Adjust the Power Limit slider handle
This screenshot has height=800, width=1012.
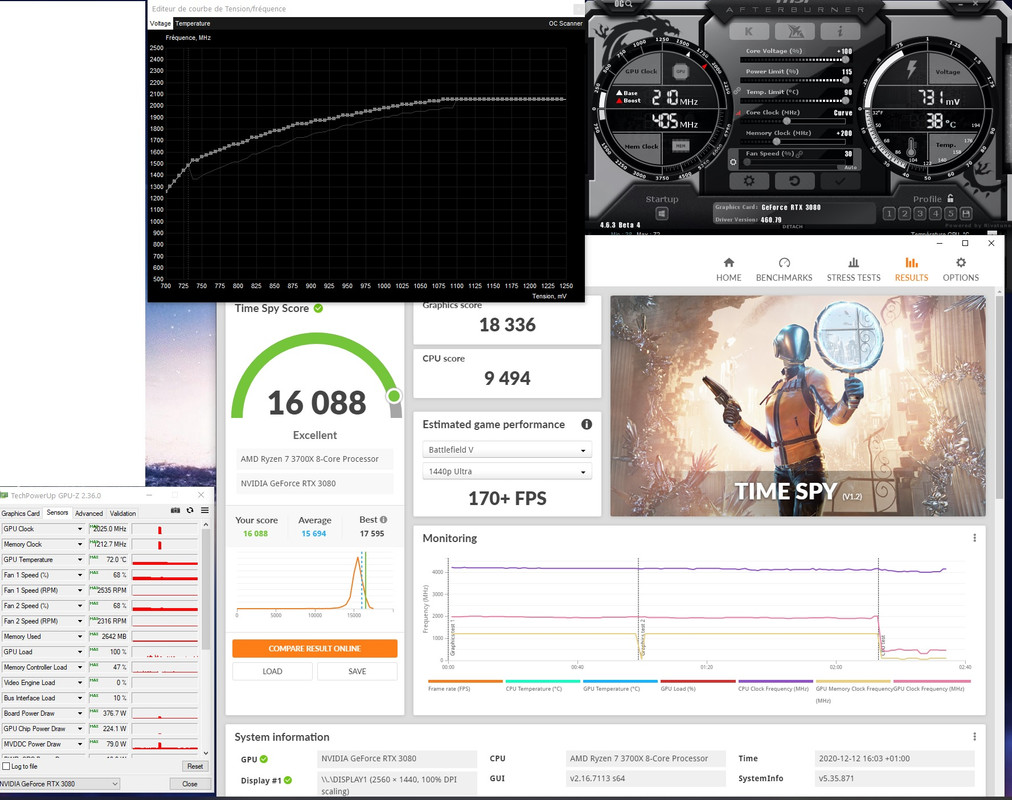tap(845, 80)
